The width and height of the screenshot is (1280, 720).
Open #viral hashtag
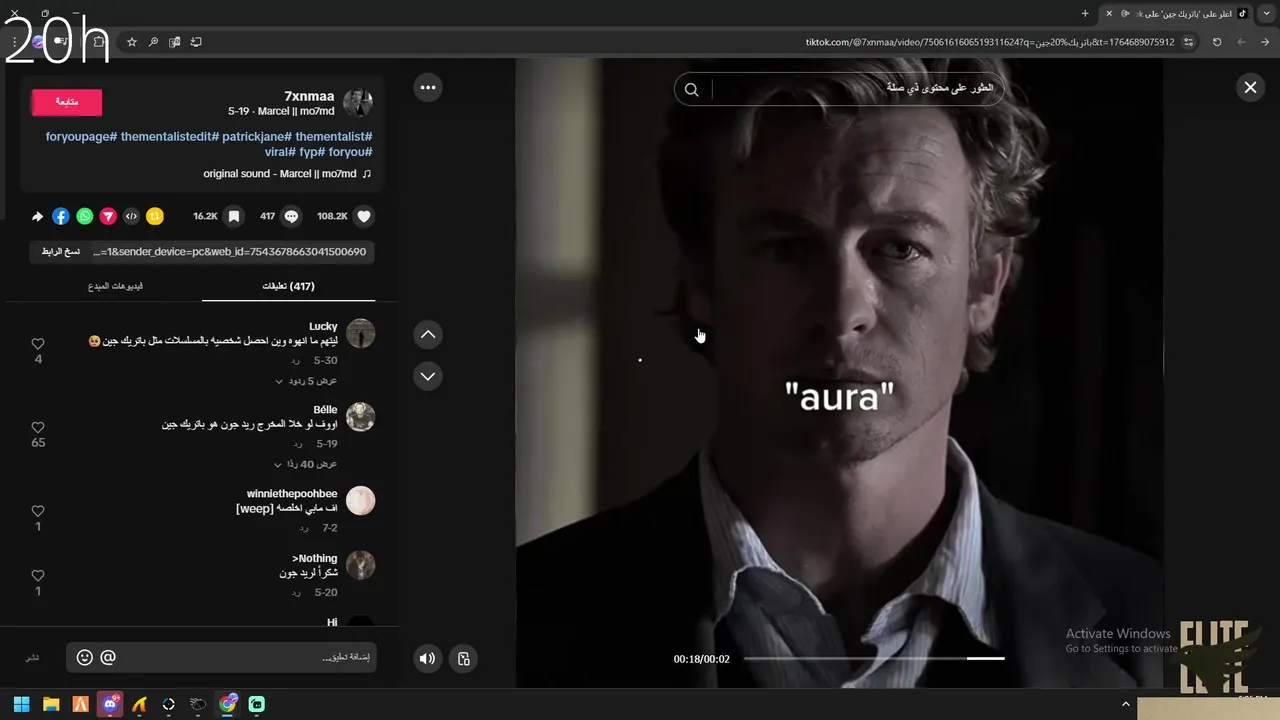pos(279,152)
